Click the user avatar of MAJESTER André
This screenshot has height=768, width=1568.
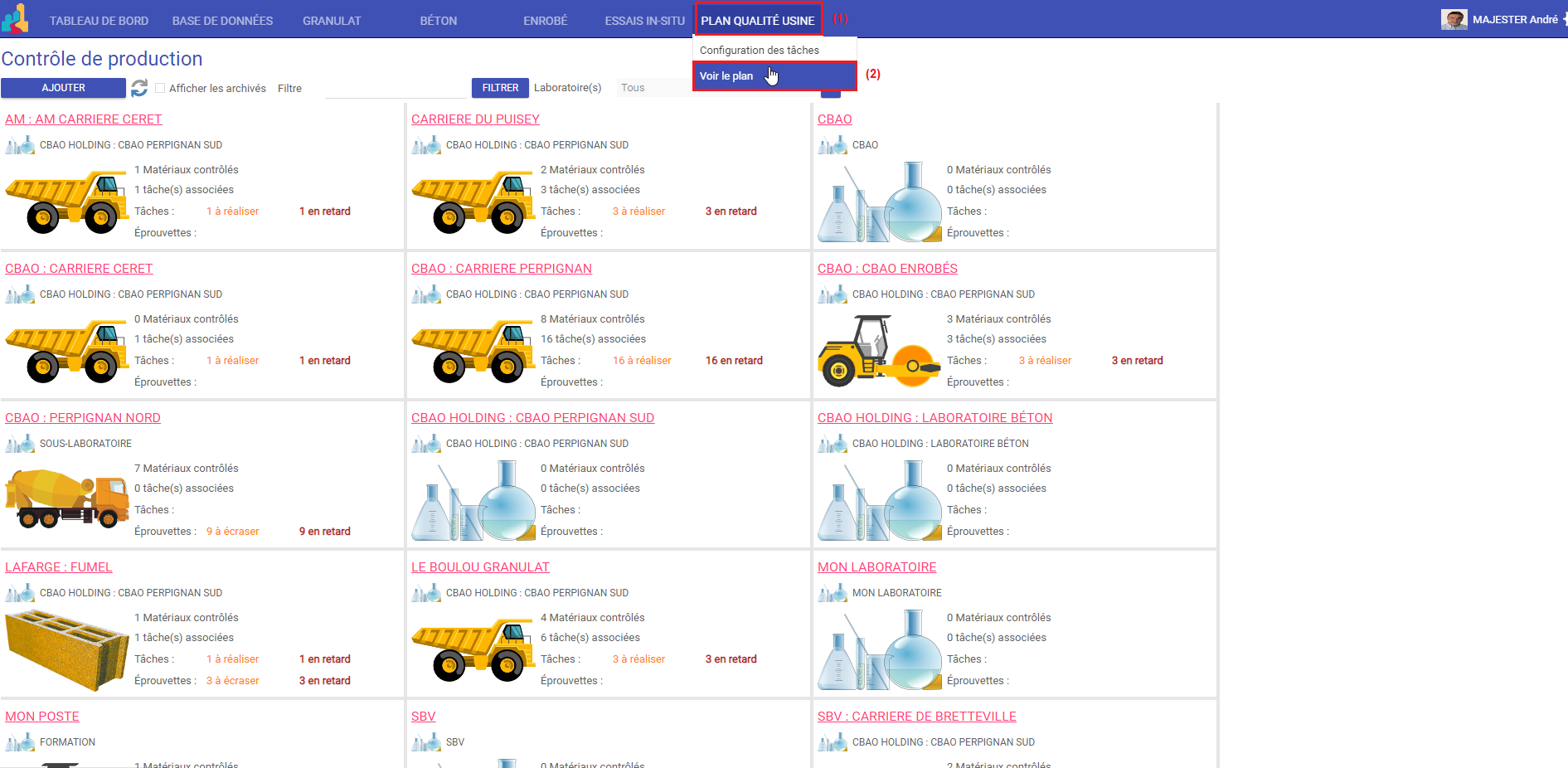click(1454, 19)
